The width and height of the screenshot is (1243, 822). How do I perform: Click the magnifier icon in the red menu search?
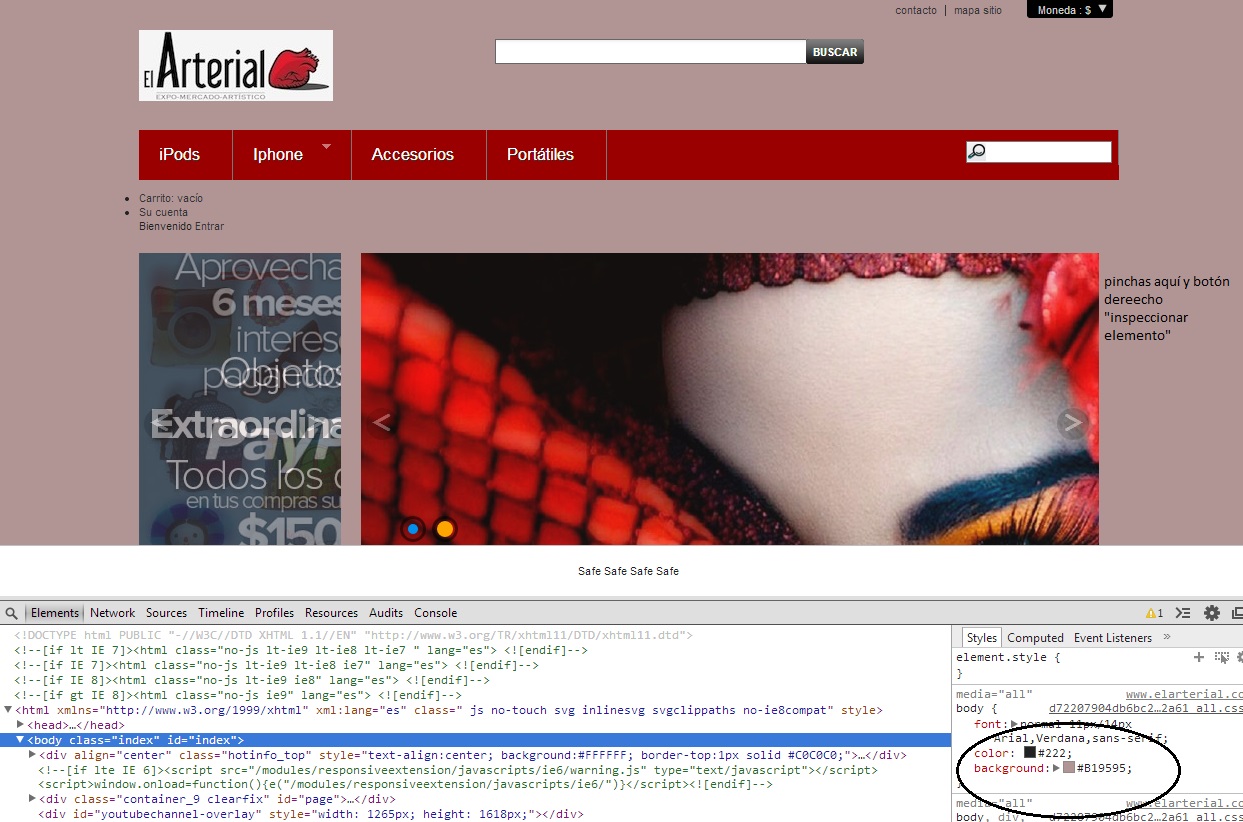pyautogui.click(x=977, y=152)
